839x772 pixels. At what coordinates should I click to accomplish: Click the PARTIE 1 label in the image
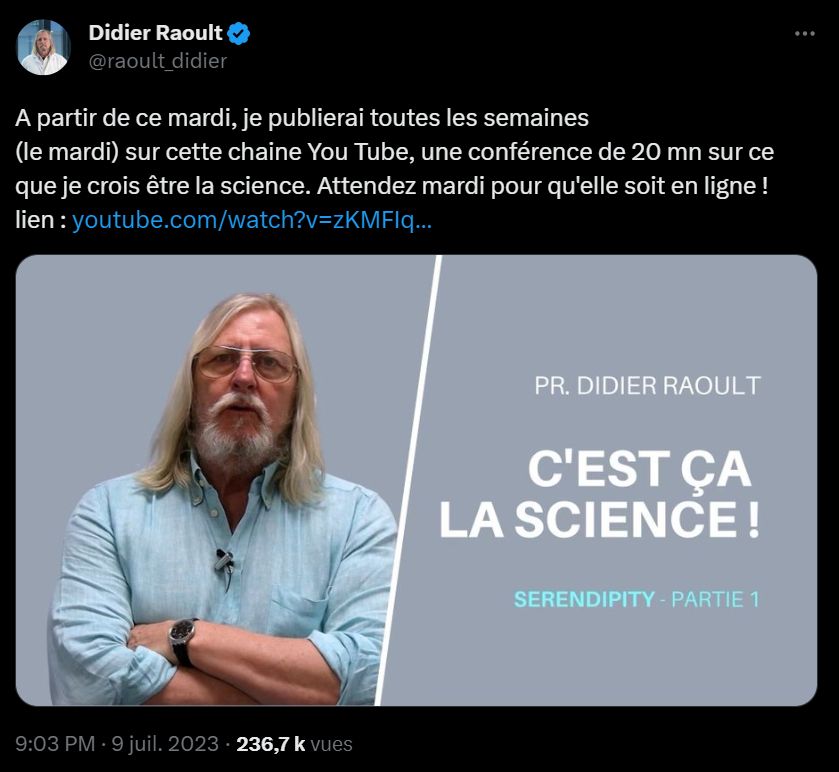[715, 600]
